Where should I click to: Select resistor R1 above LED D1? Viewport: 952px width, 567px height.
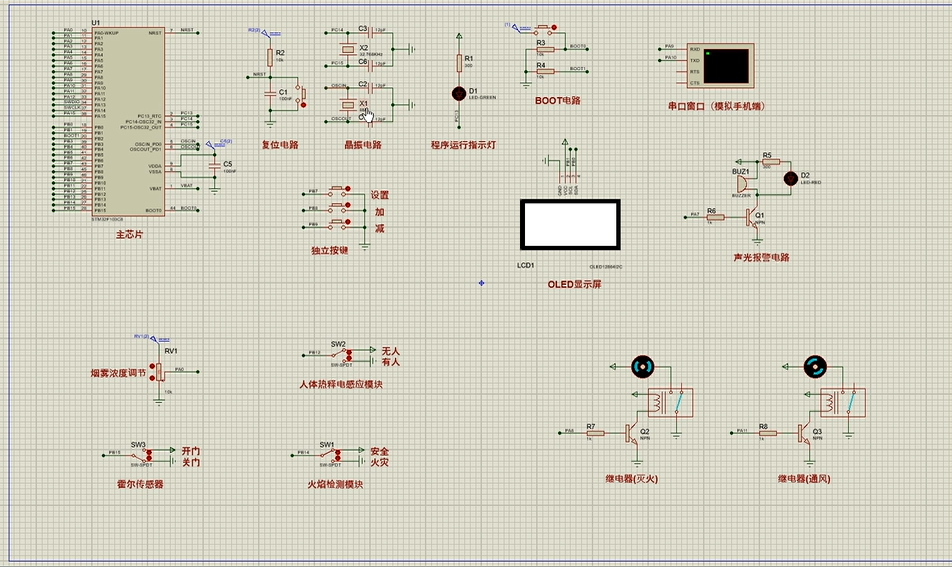pyautogui.click(x=459, y=63)
